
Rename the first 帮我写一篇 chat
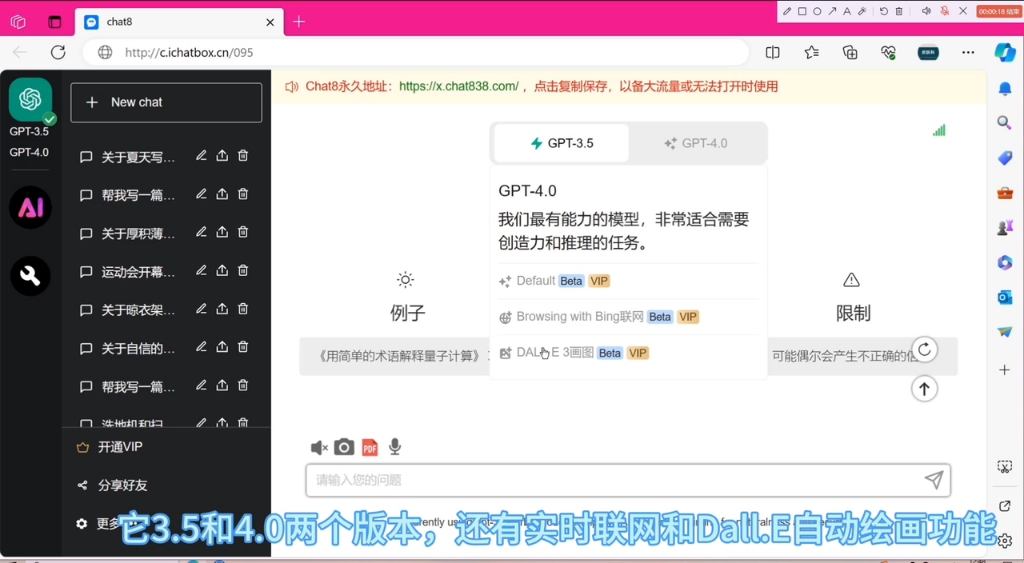(201, 194)
